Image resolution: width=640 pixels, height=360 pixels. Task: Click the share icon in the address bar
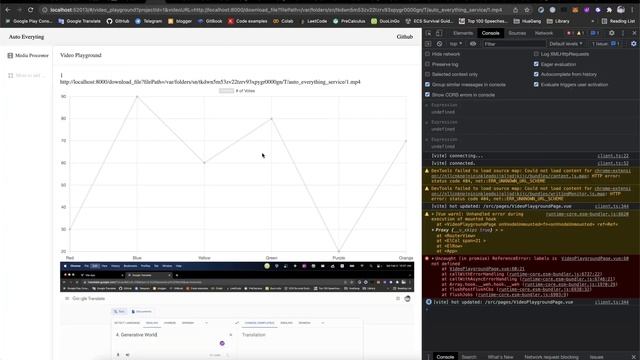[516, 10]
